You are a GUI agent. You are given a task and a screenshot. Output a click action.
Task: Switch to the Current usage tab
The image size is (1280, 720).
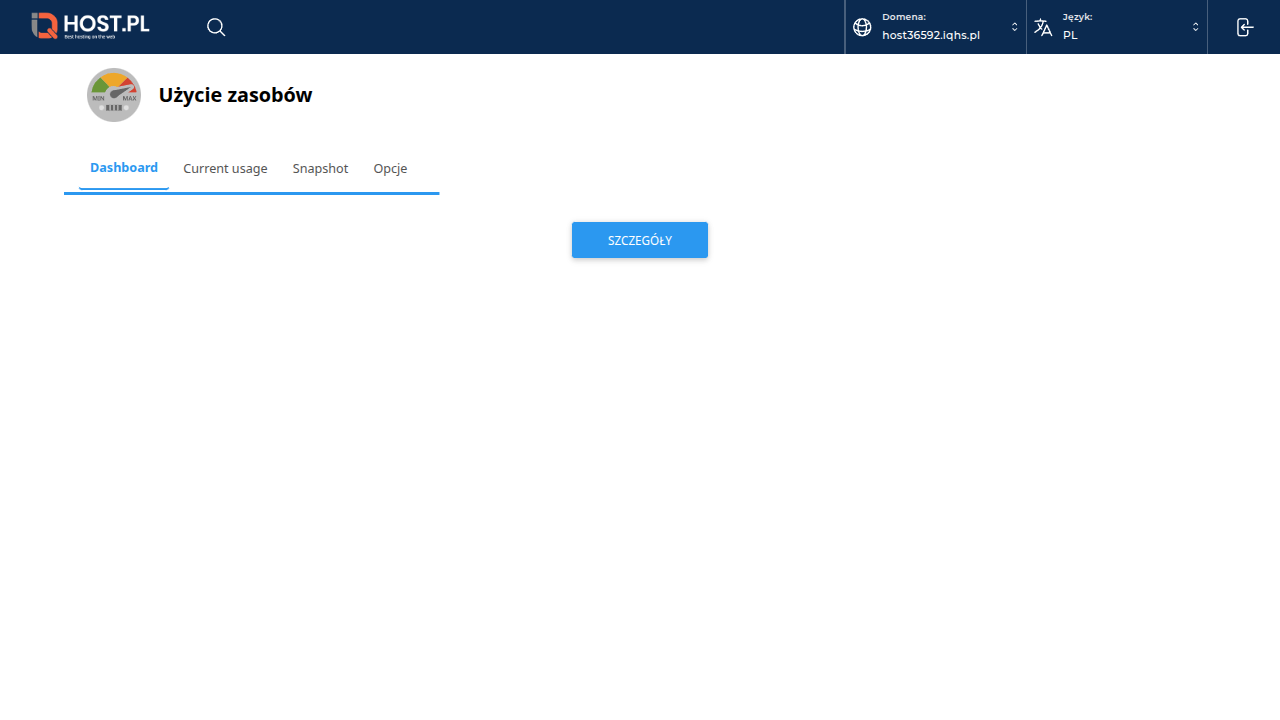point(225,169)
